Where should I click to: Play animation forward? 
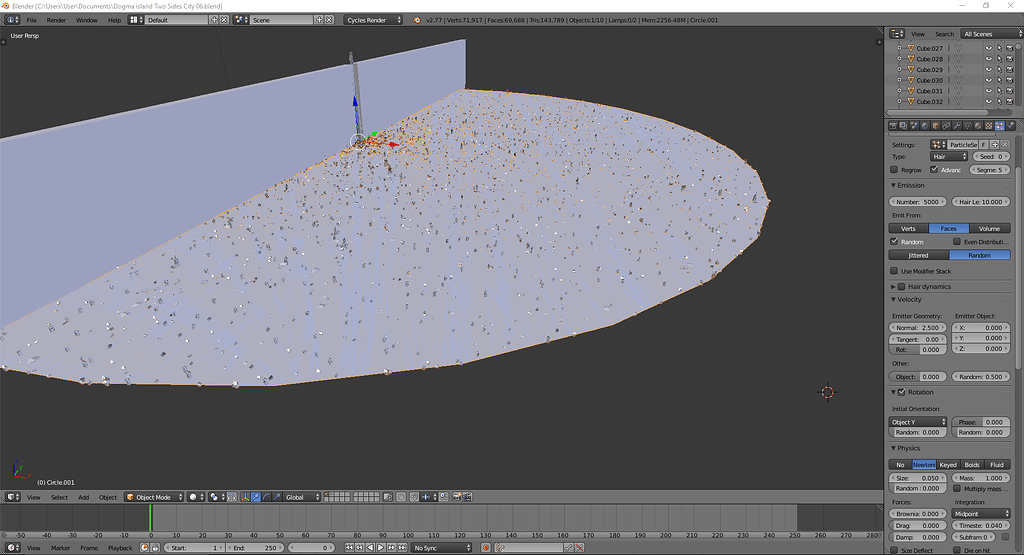click(381, 548)
